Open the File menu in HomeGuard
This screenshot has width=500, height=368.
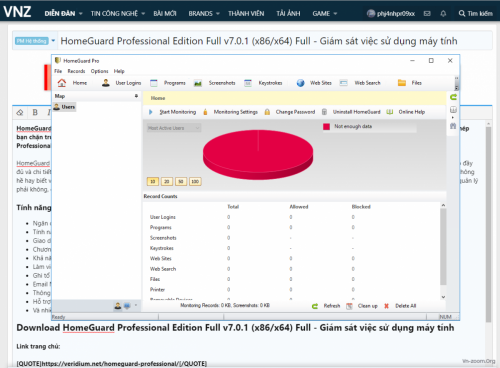(58, 71)
